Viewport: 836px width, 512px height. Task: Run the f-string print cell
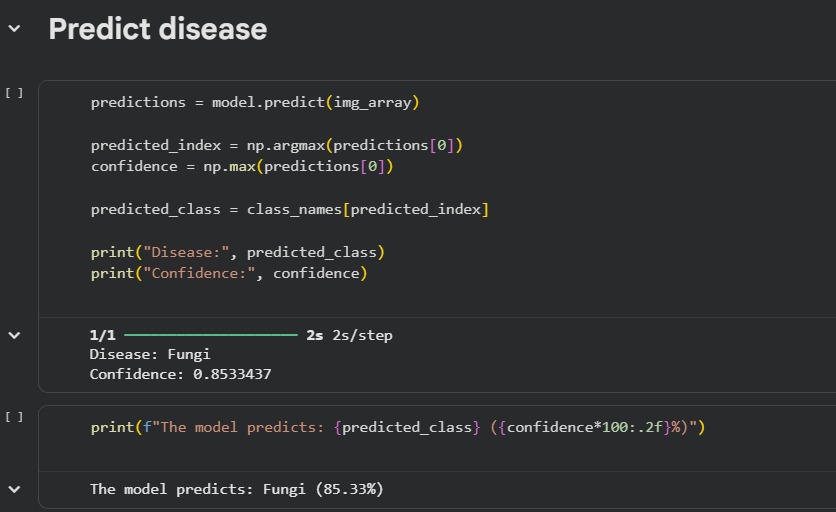pyautogui.click(x=14, y=417)
